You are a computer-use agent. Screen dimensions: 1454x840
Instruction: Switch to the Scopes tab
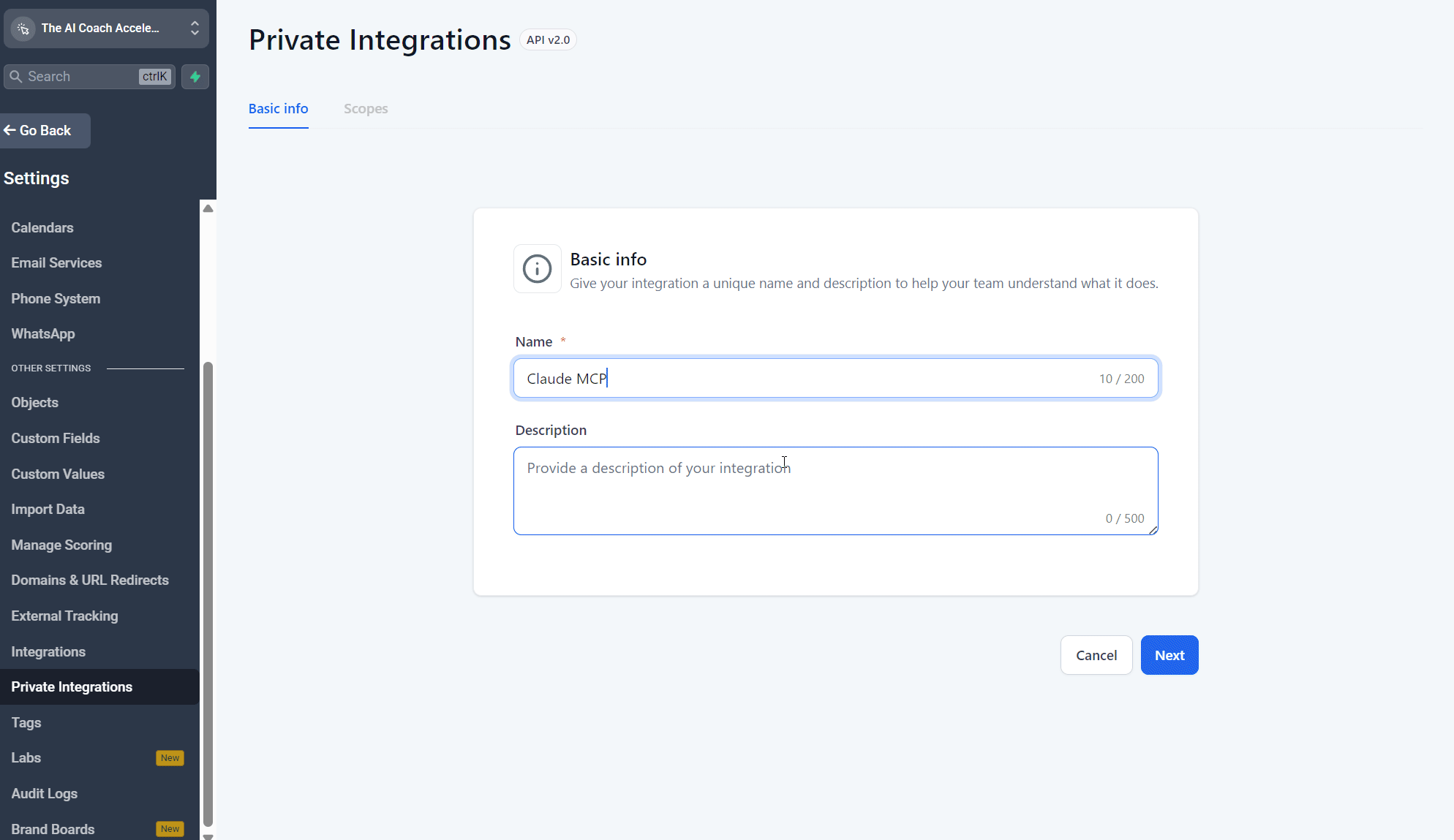366,109
